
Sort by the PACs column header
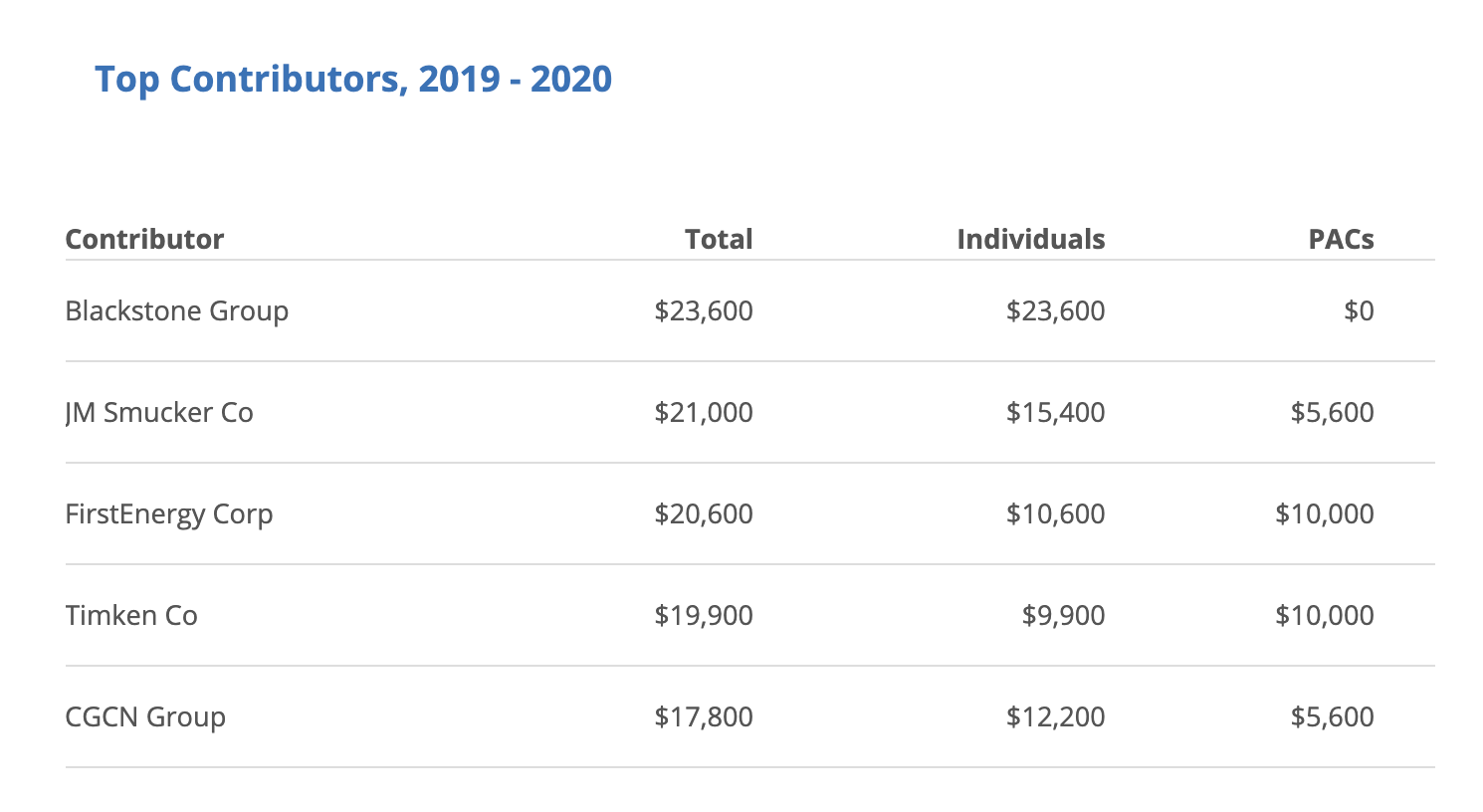(1341, 240)
